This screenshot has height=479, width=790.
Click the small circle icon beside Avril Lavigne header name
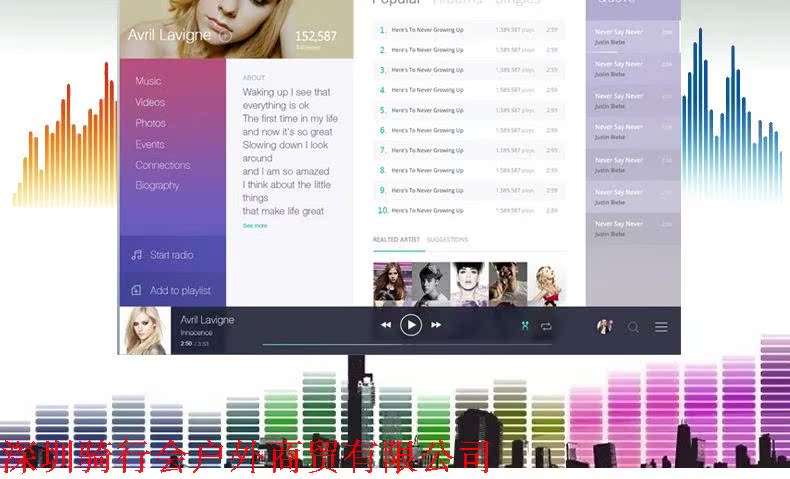click(225, 36)
